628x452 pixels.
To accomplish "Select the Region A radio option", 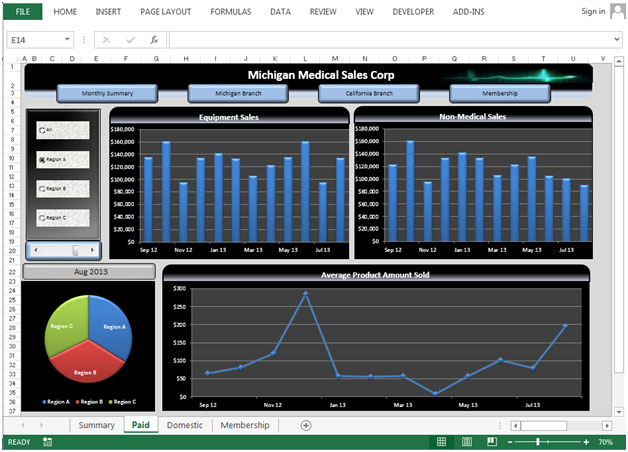I will (62, 159).
